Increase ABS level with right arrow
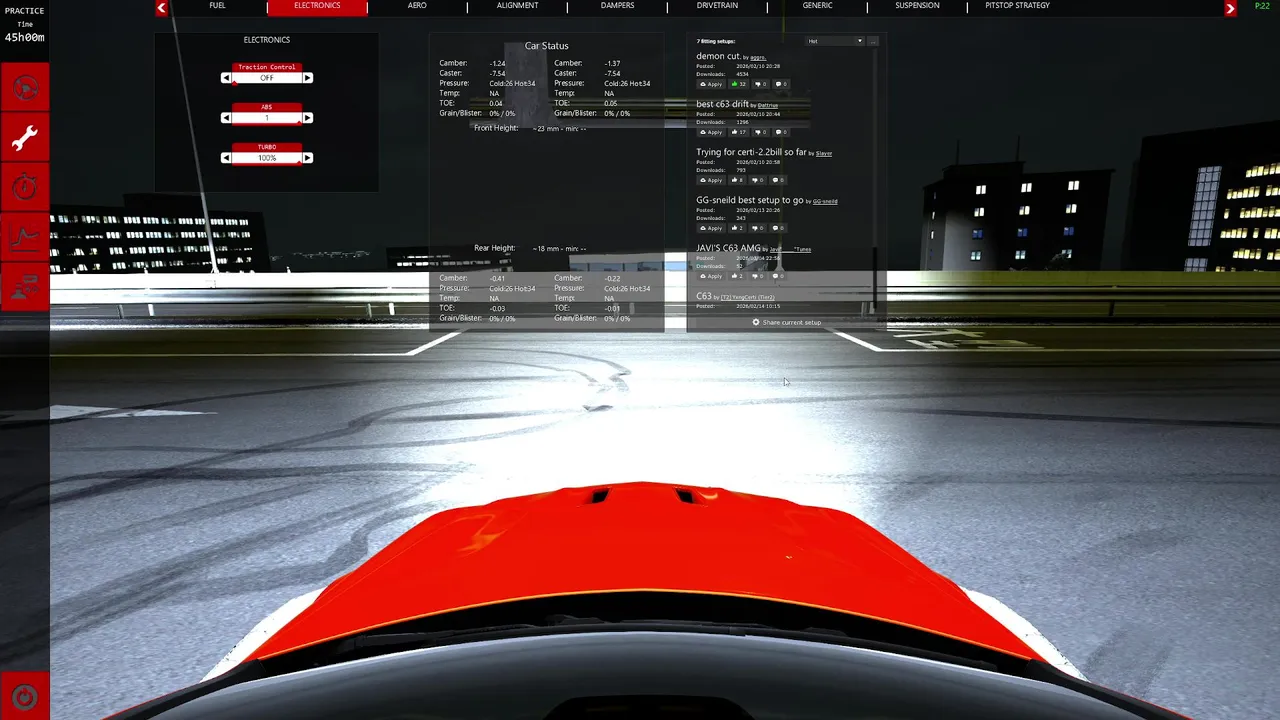Screen dimensions: 1280x720 307,118
